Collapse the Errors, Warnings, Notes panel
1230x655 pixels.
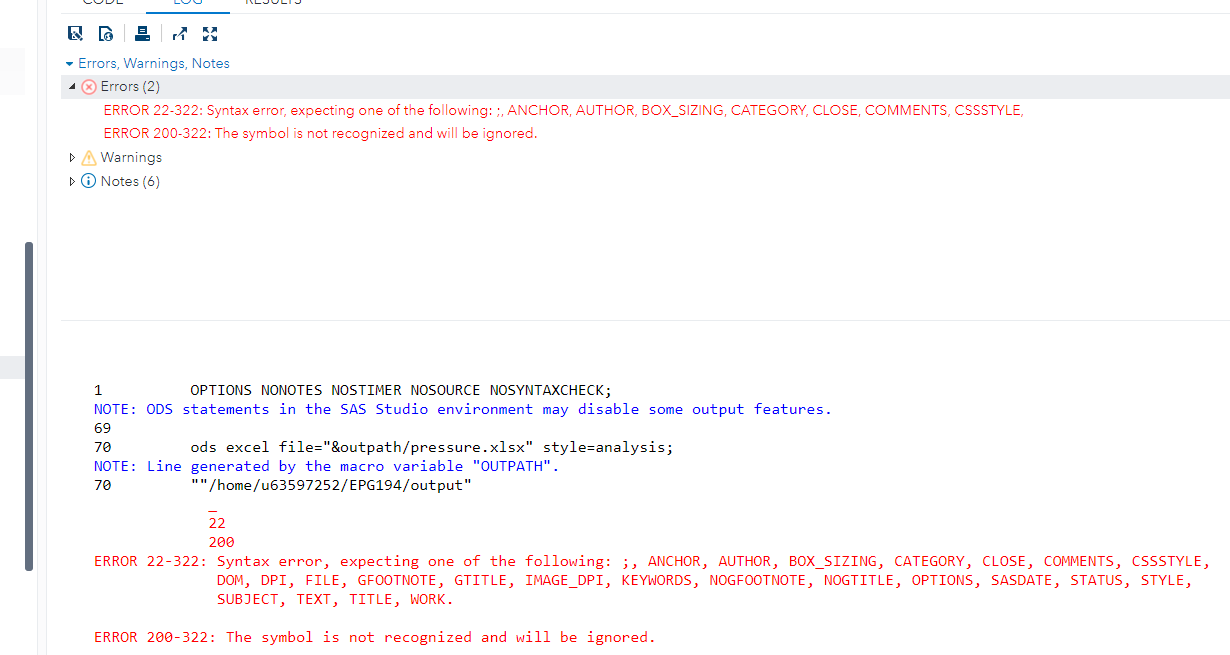[68, 63]
